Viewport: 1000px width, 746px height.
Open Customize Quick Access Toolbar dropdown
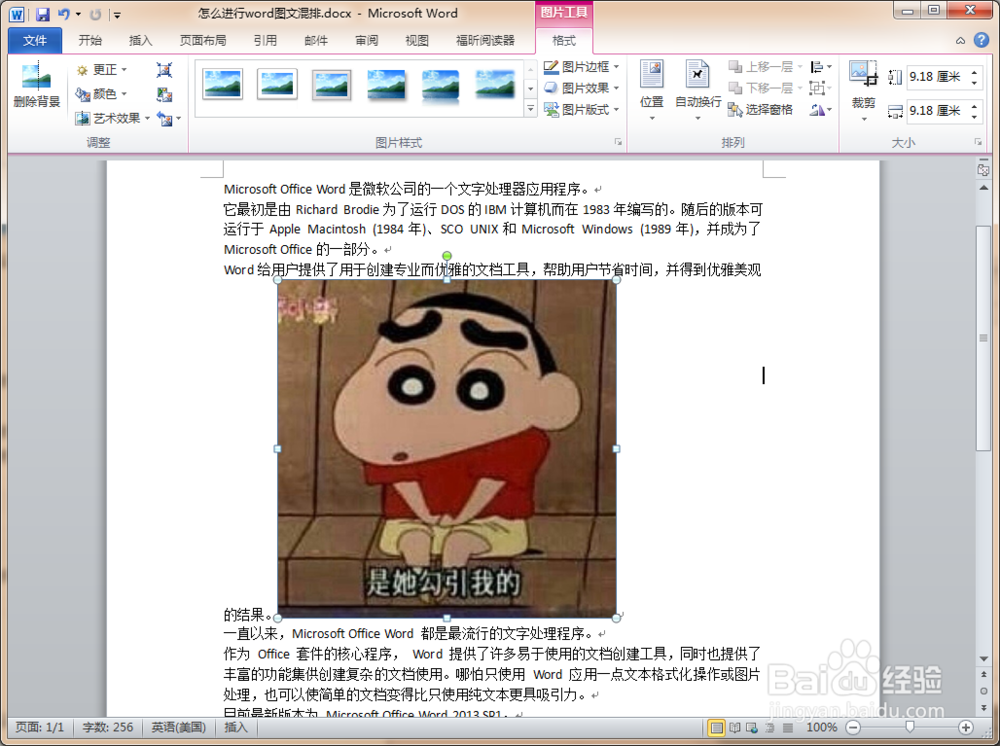117,14
